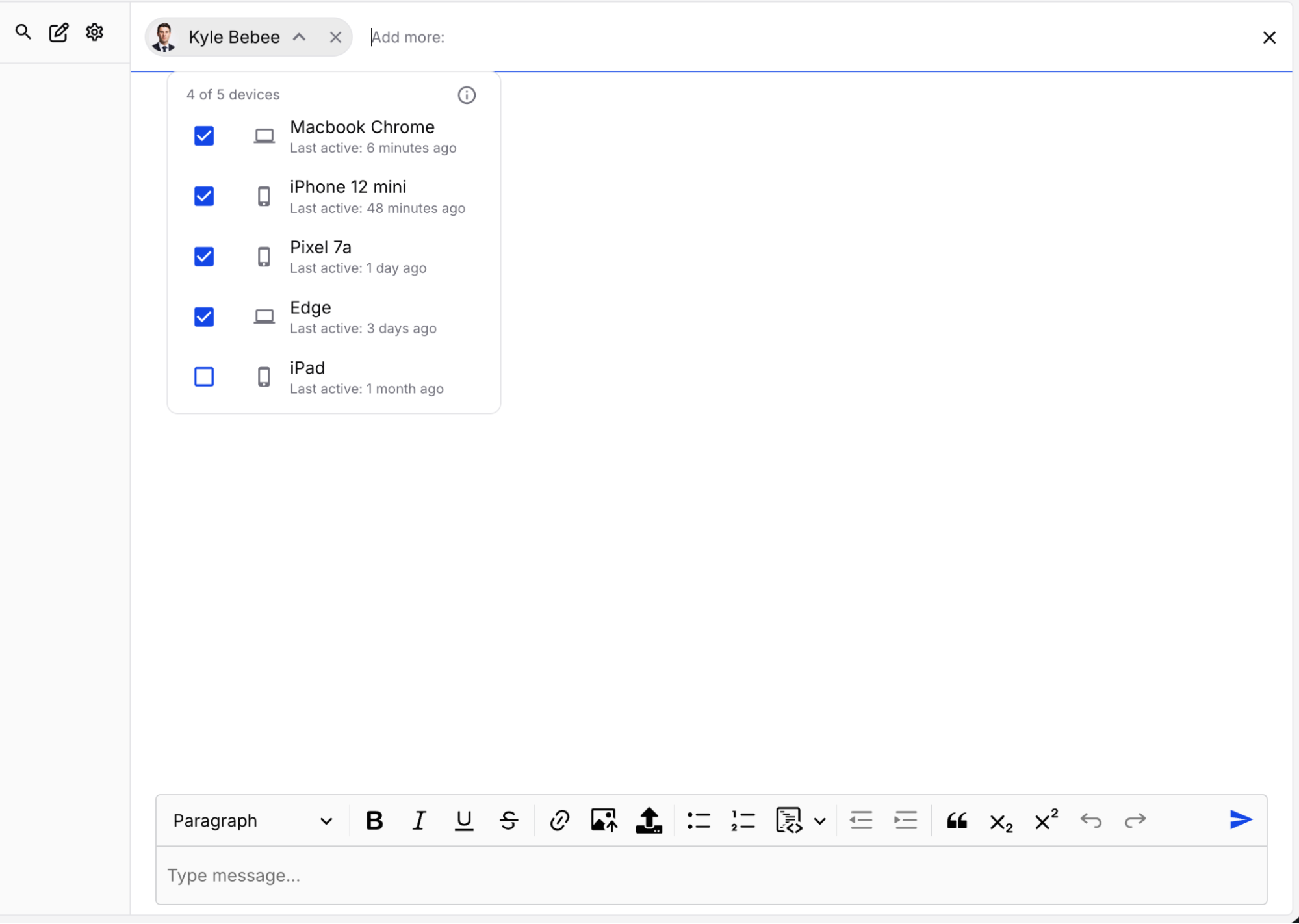1299x924 pixels.
Task: Open the Paragraph style dropdown
Action: [252, 821]
